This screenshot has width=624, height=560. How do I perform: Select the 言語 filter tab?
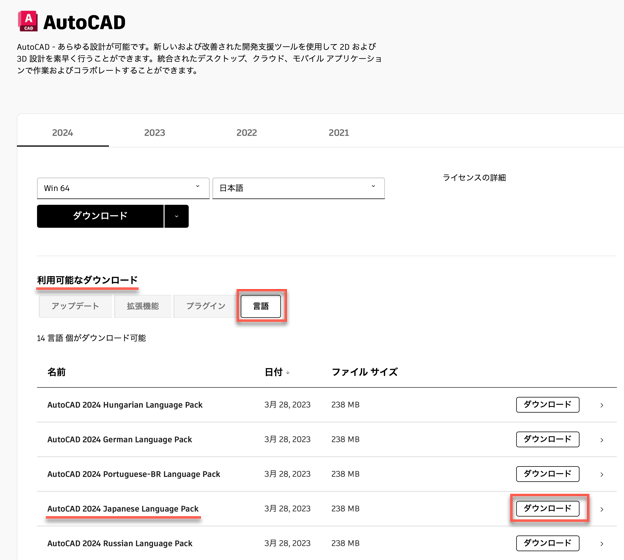(261, 306)
